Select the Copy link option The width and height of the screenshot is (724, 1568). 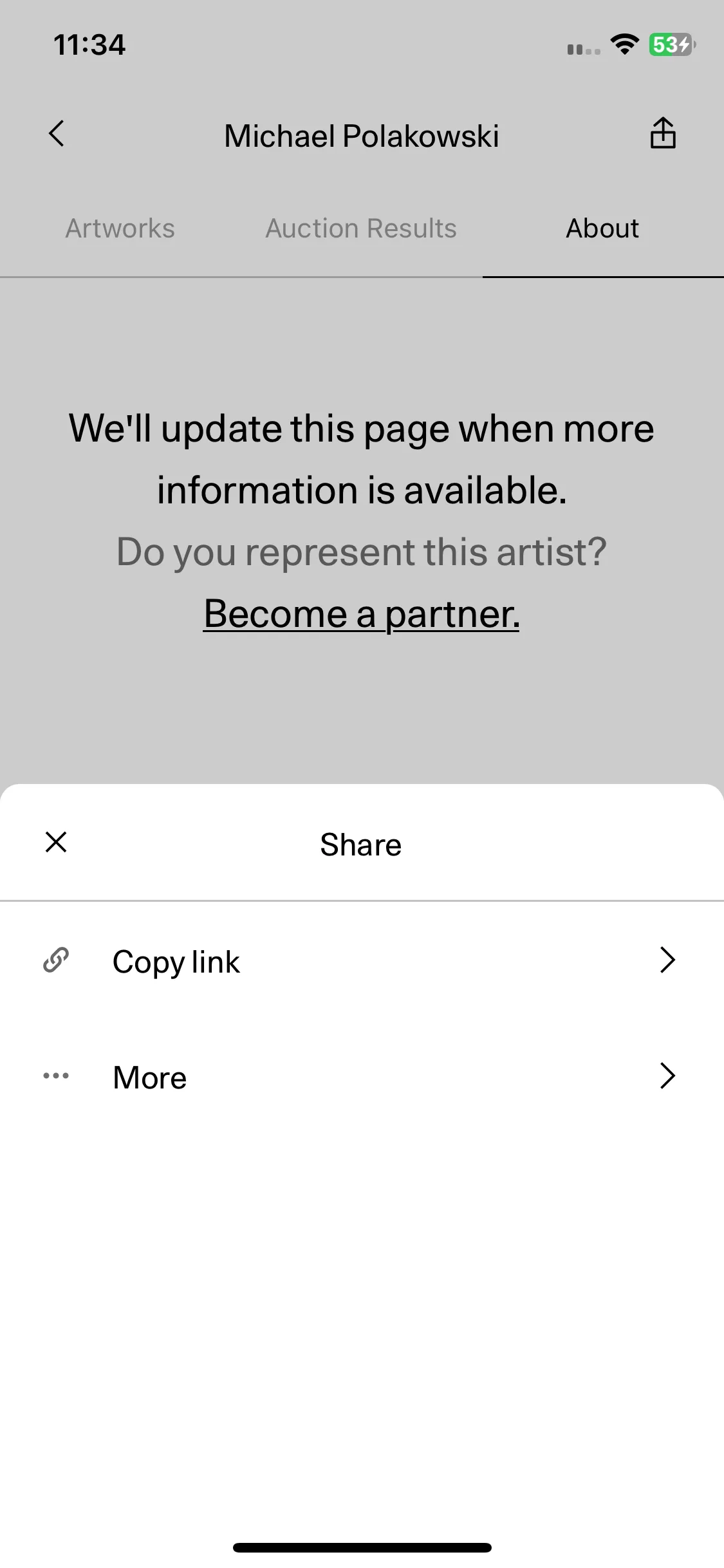click(362, 960)
